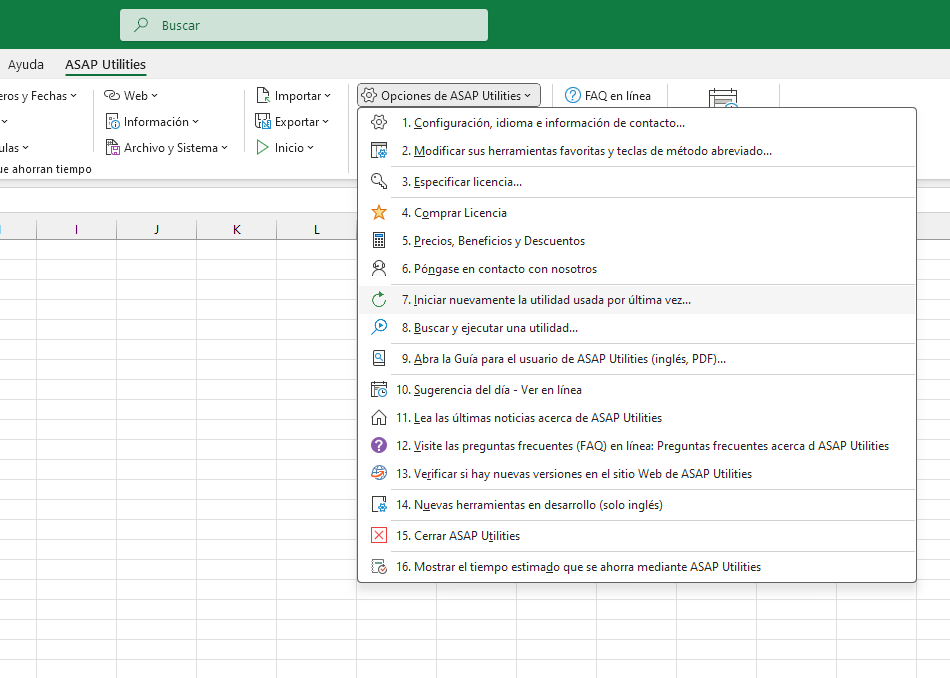The width and height of the screenshot is (950, 678).
Task: Click the Archivo y Sistema icon
Action: pos(113,147)
